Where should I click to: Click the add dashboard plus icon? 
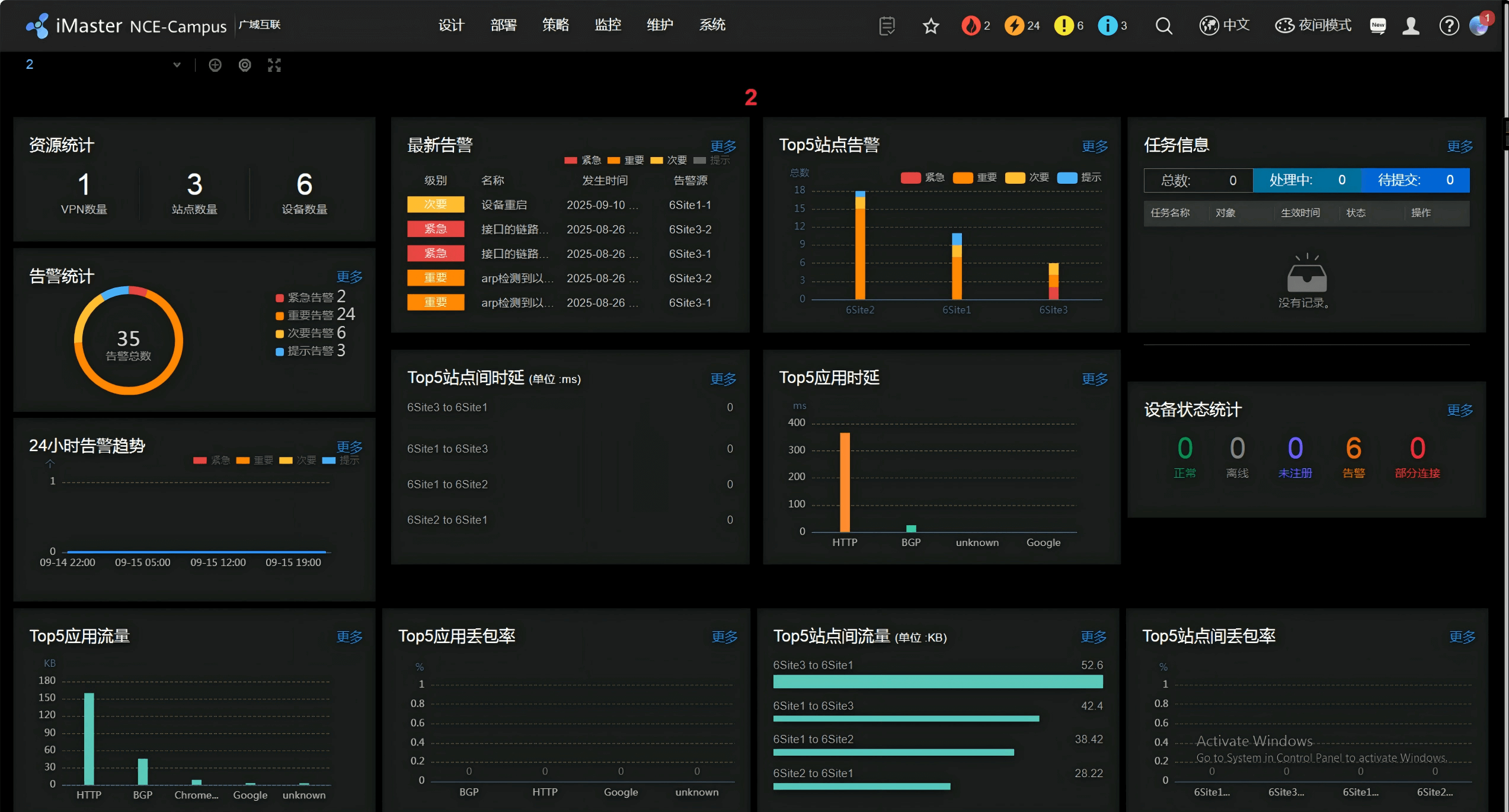215,65
